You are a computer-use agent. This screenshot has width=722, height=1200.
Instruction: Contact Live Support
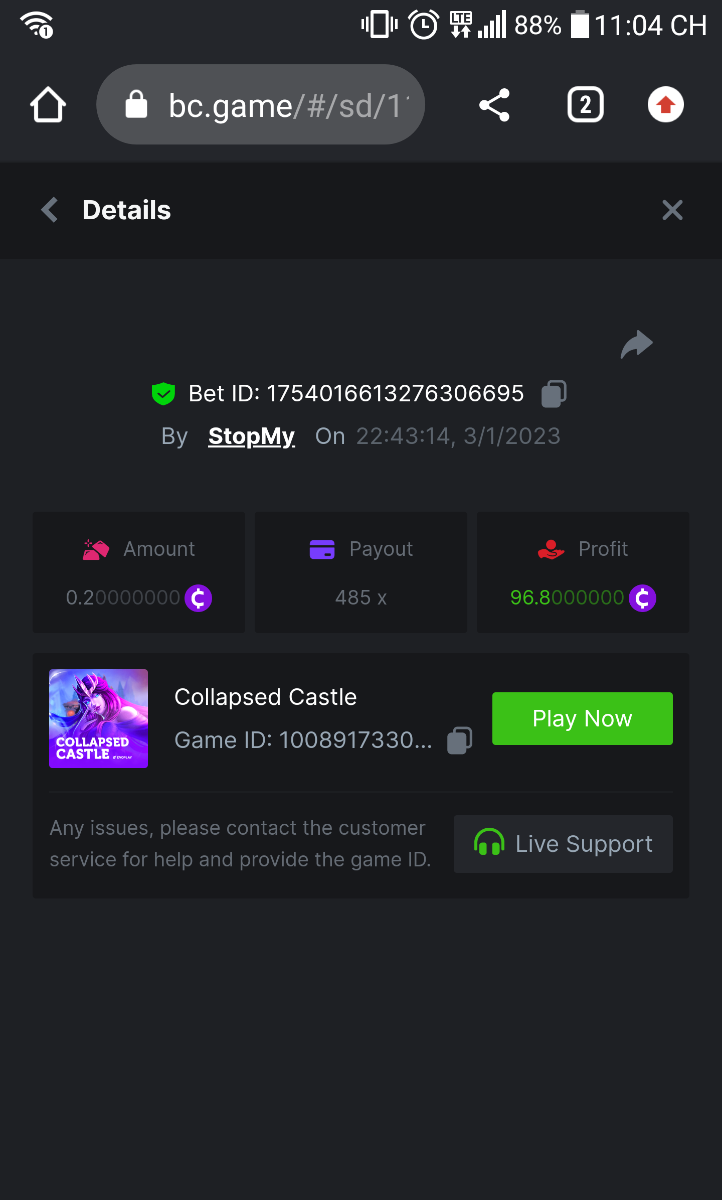point(563,844)
